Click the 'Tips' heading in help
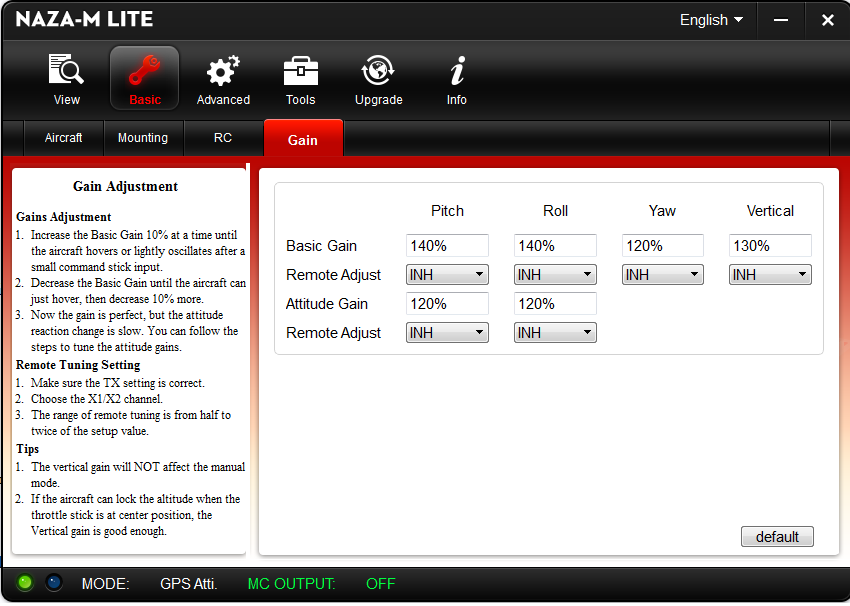Screen dimensions: 850x606 (x=28, y=449)
